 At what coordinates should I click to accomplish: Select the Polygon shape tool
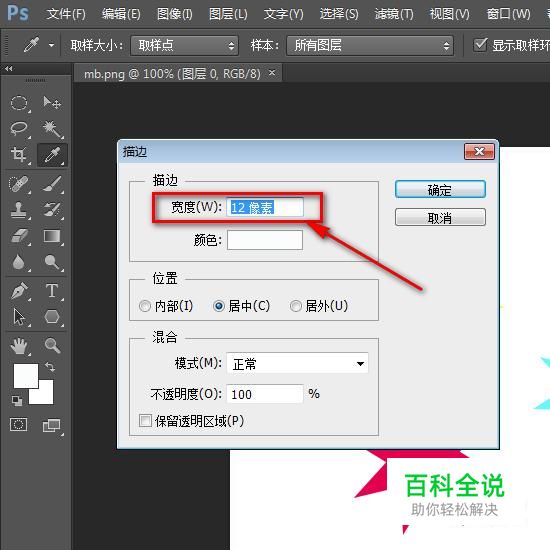point(52,317)
